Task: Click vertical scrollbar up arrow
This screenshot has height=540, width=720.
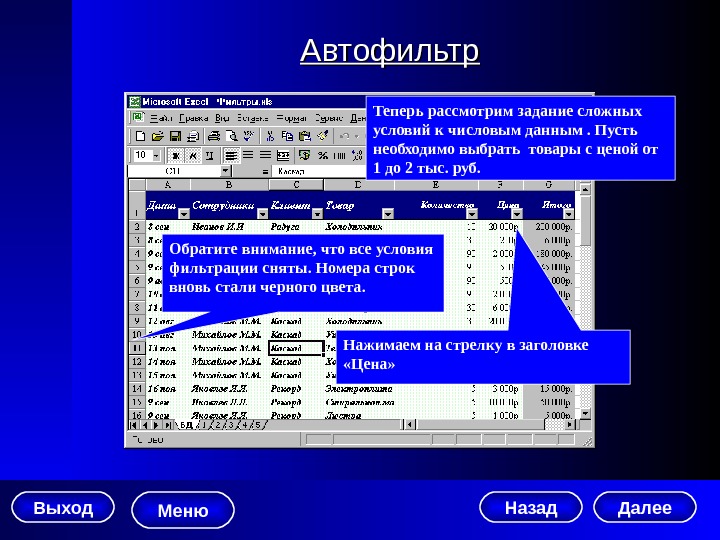Action: [585, 188]
